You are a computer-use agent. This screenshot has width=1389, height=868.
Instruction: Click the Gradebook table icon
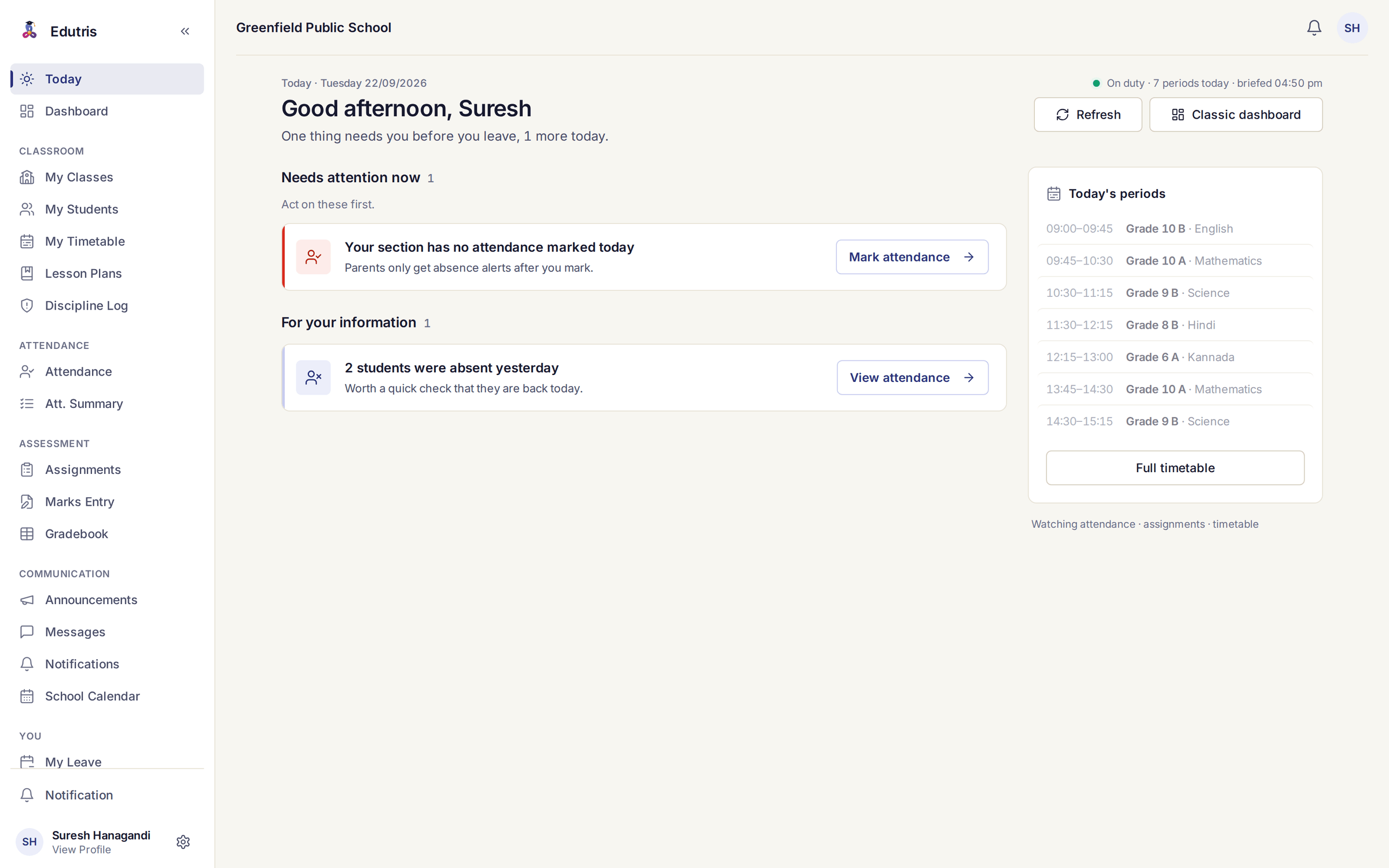click(x=27, y=534)
